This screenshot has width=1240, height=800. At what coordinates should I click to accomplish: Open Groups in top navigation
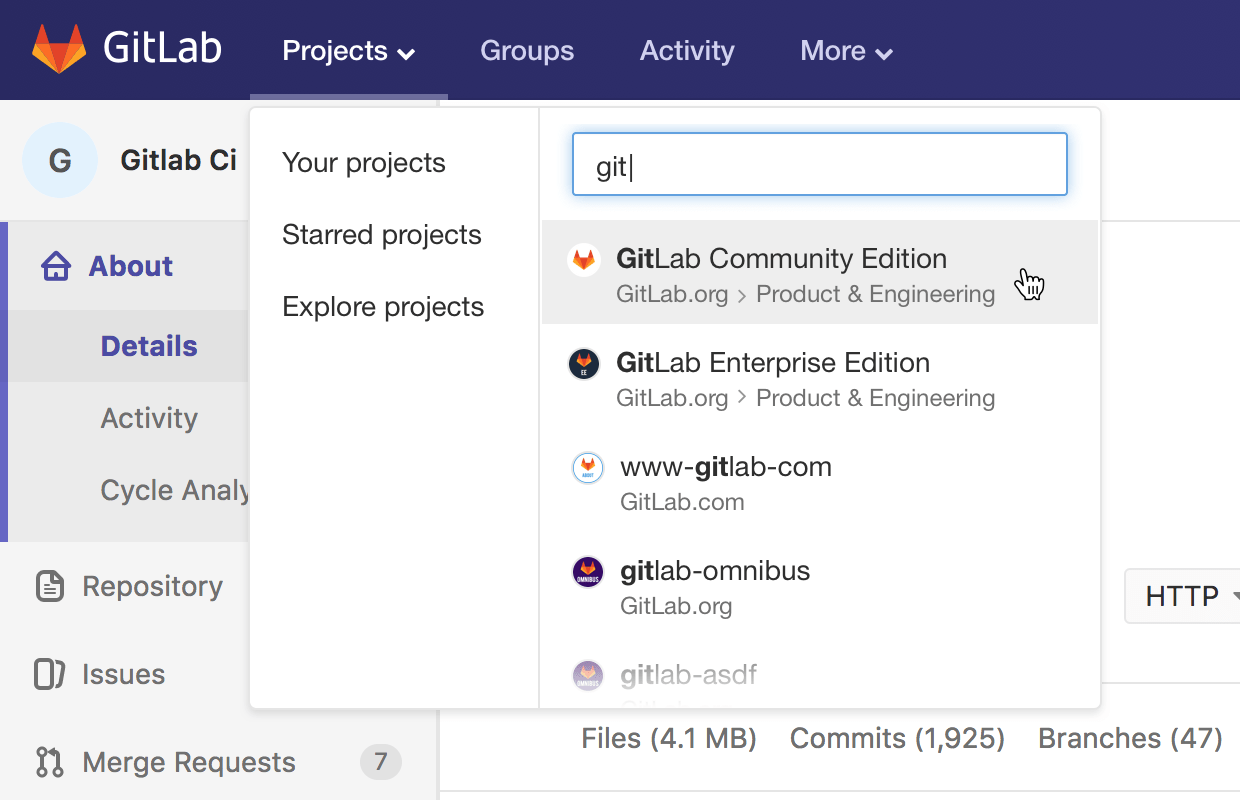tap(527, 51)
